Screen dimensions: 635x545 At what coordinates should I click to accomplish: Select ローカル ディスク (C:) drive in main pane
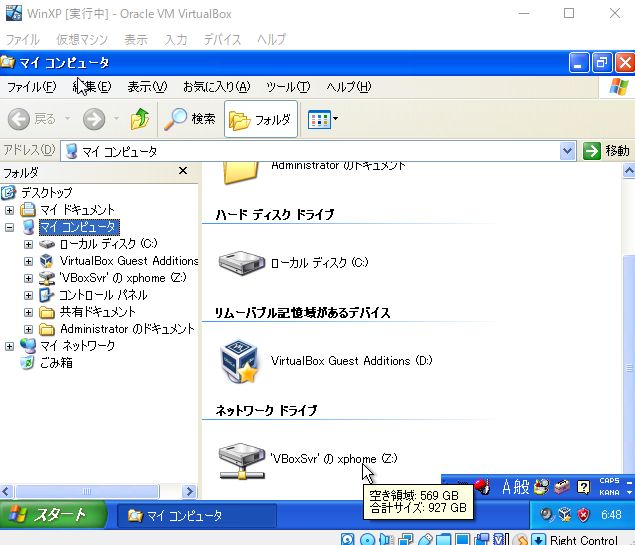tap(294, 263)
